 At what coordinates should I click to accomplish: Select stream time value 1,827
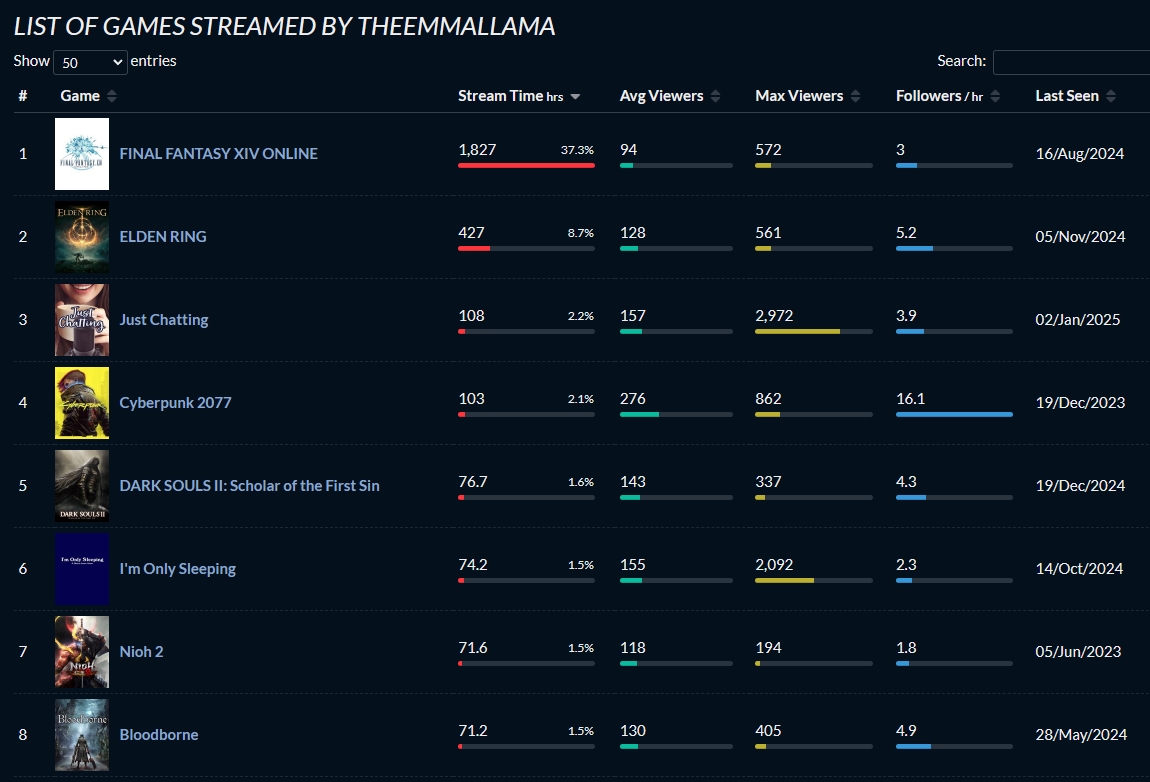[477, 150]
